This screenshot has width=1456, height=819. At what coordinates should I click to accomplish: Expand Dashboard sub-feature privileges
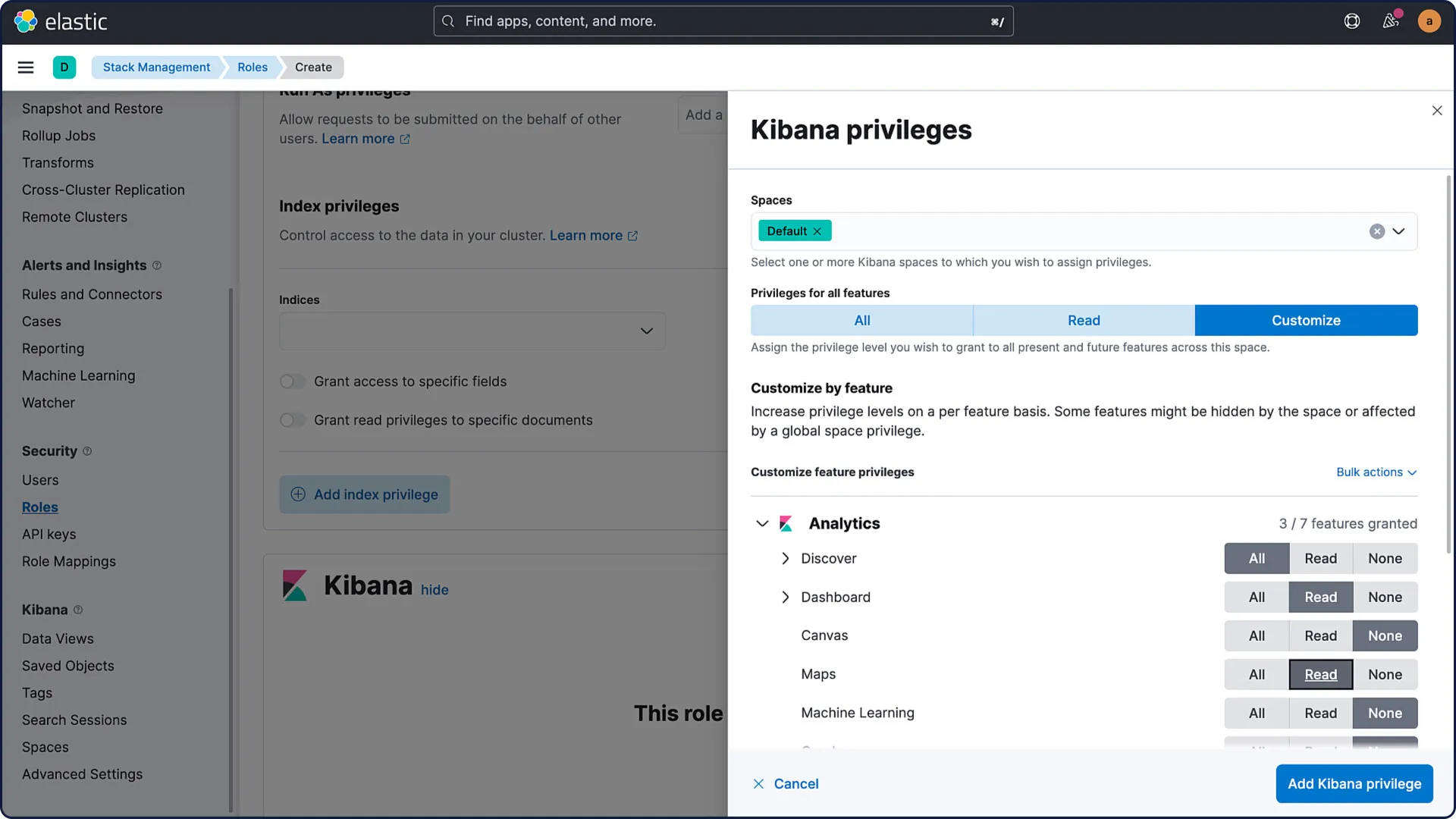click(785, 597)
